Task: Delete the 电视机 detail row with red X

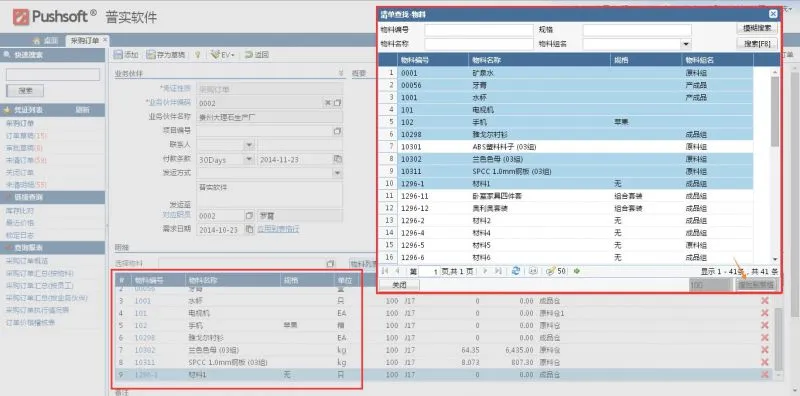Action: [764, 313]
